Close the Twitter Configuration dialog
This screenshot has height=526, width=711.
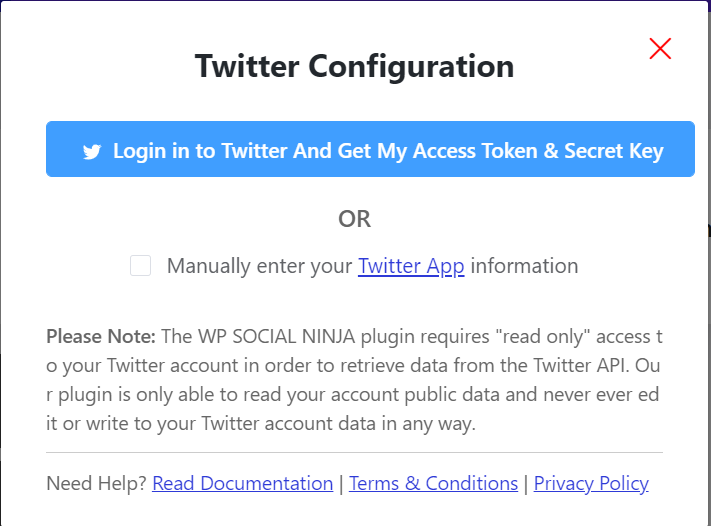[x=660, y=48]
